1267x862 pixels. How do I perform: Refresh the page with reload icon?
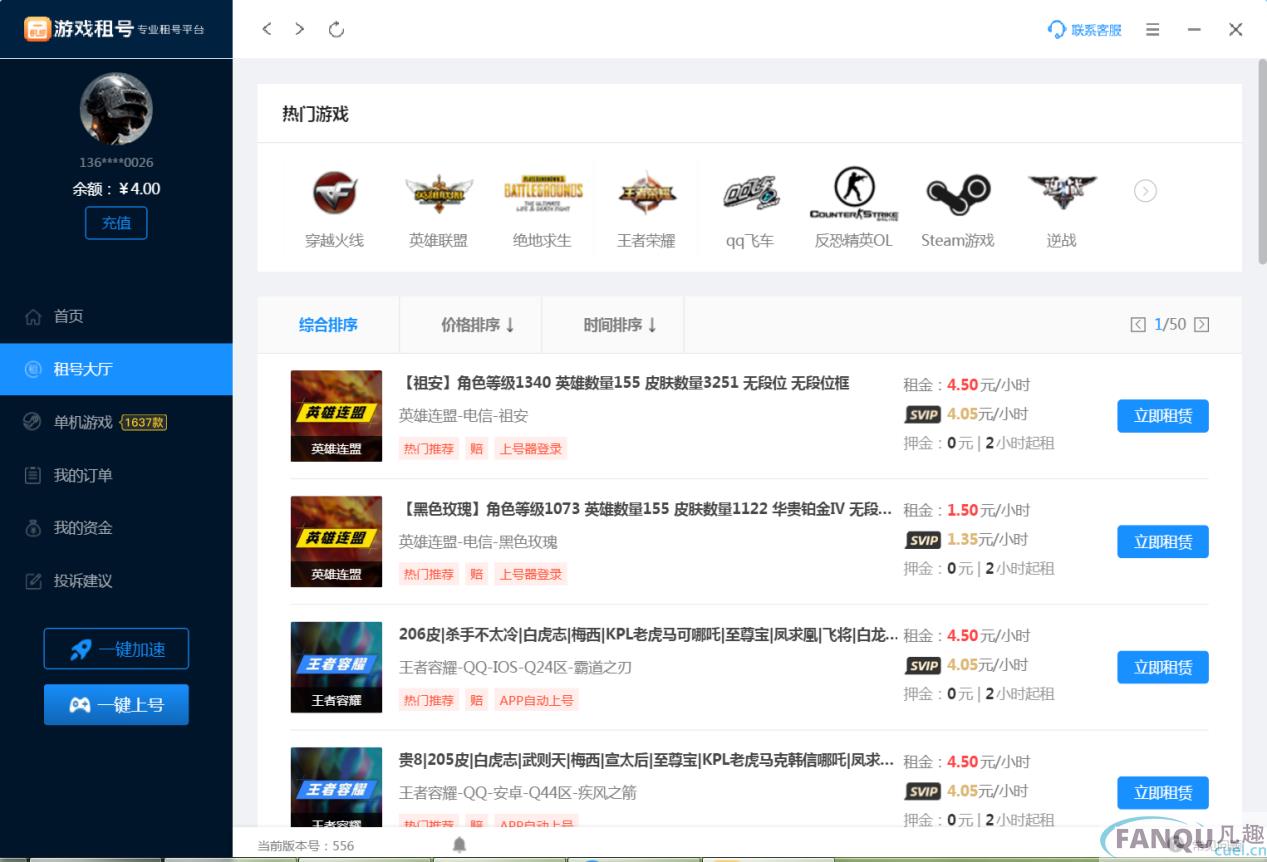(x=336, y=29)
